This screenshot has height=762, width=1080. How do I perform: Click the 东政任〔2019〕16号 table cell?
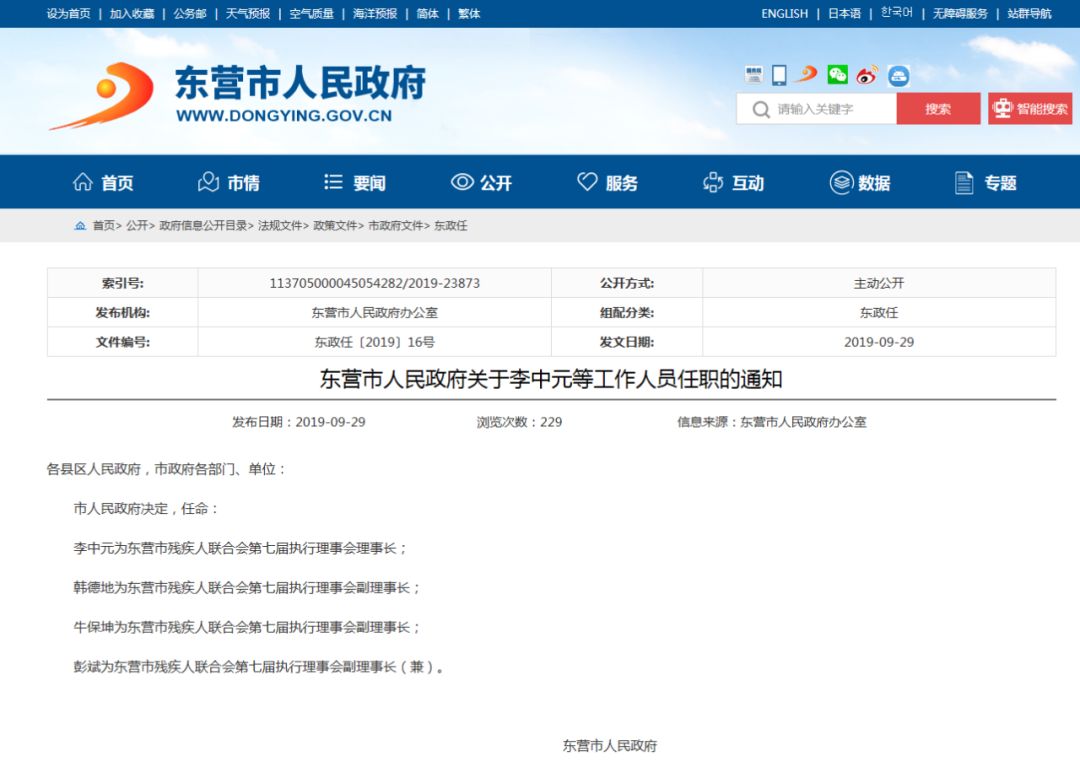[x=375, y=342]
